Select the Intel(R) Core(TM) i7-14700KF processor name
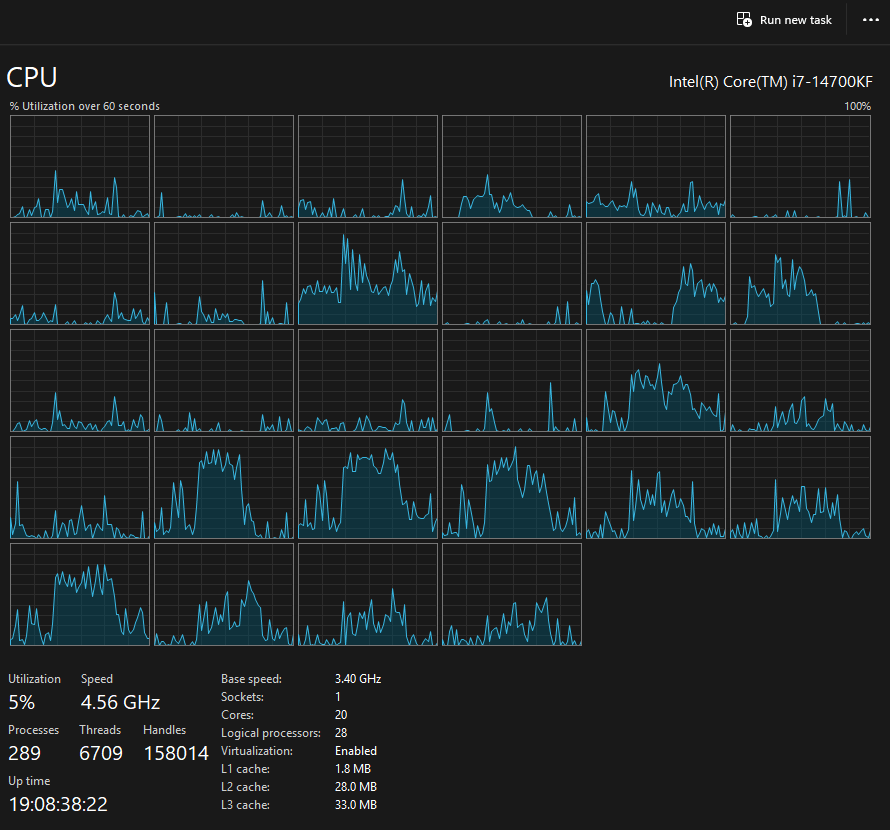This screenshot has width=890, height=830. 770,82
